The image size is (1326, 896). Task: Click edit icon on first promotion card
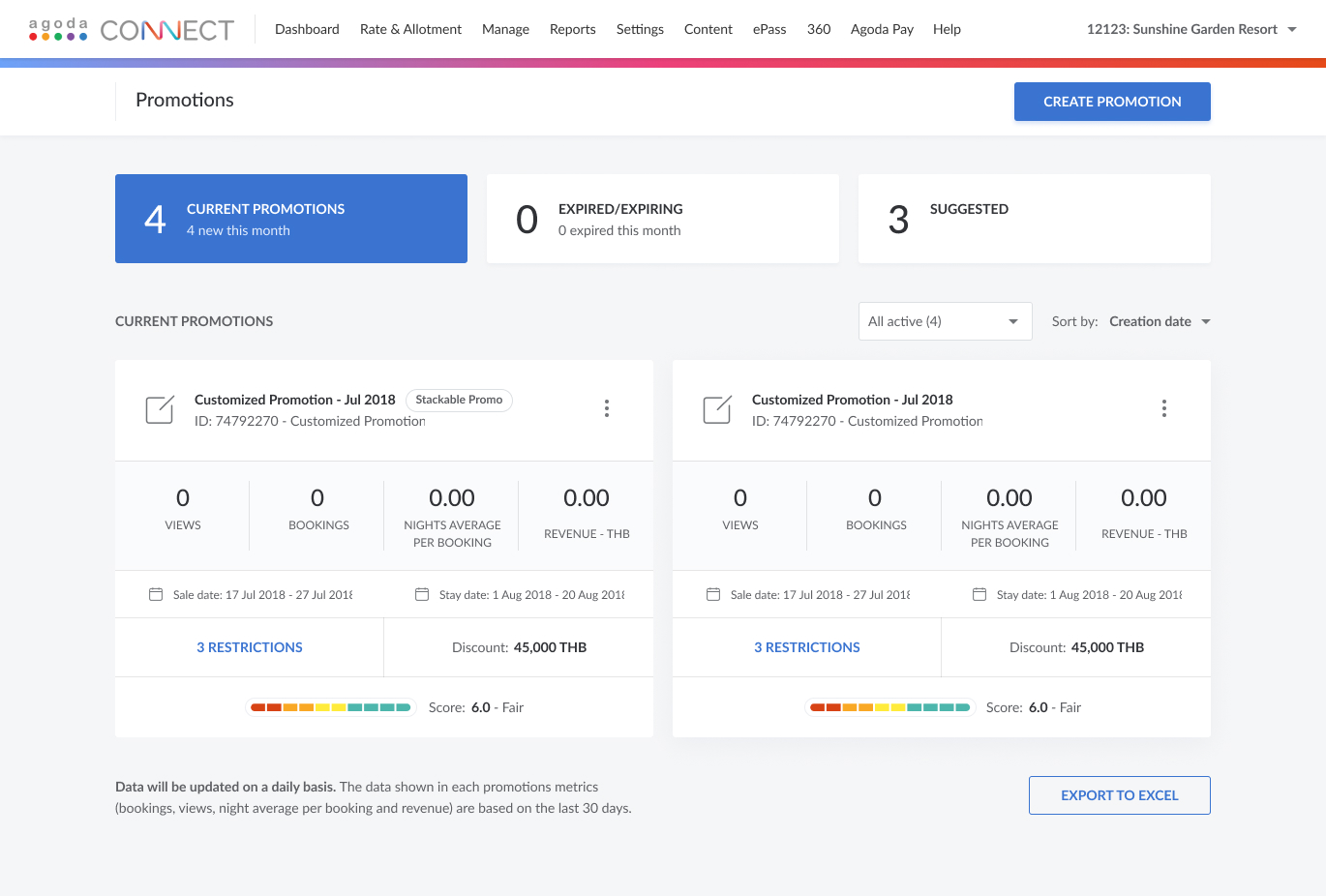pos(160,409)
